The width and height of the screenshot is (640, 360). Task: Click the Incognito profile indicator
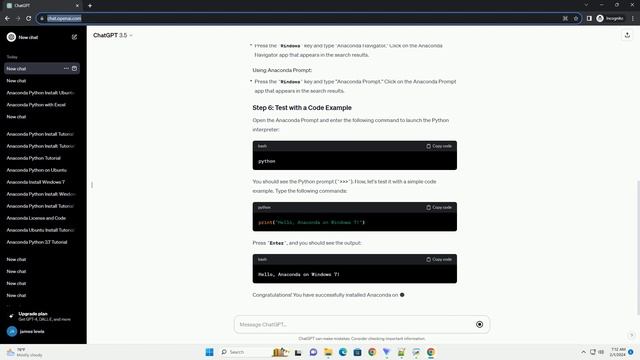point(610,18)
